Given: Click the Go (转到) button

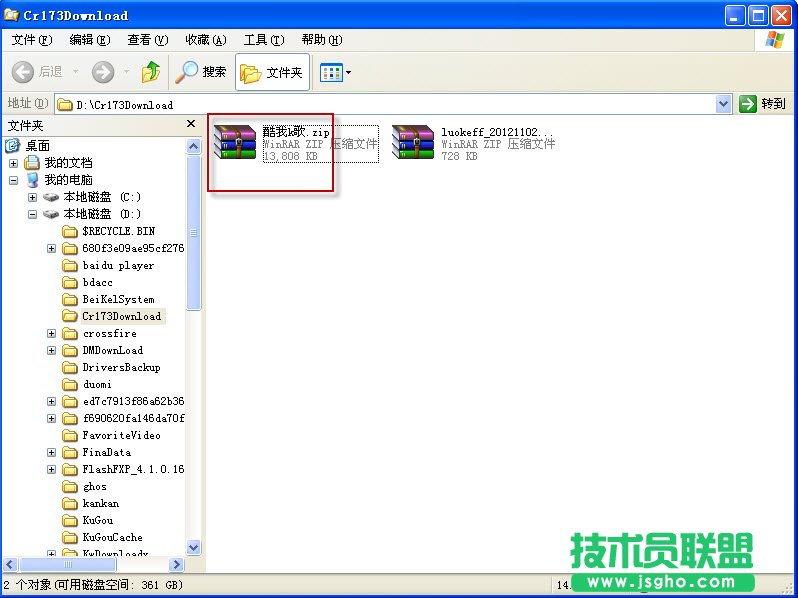Looking at the screenshot, I should (763, 104).
